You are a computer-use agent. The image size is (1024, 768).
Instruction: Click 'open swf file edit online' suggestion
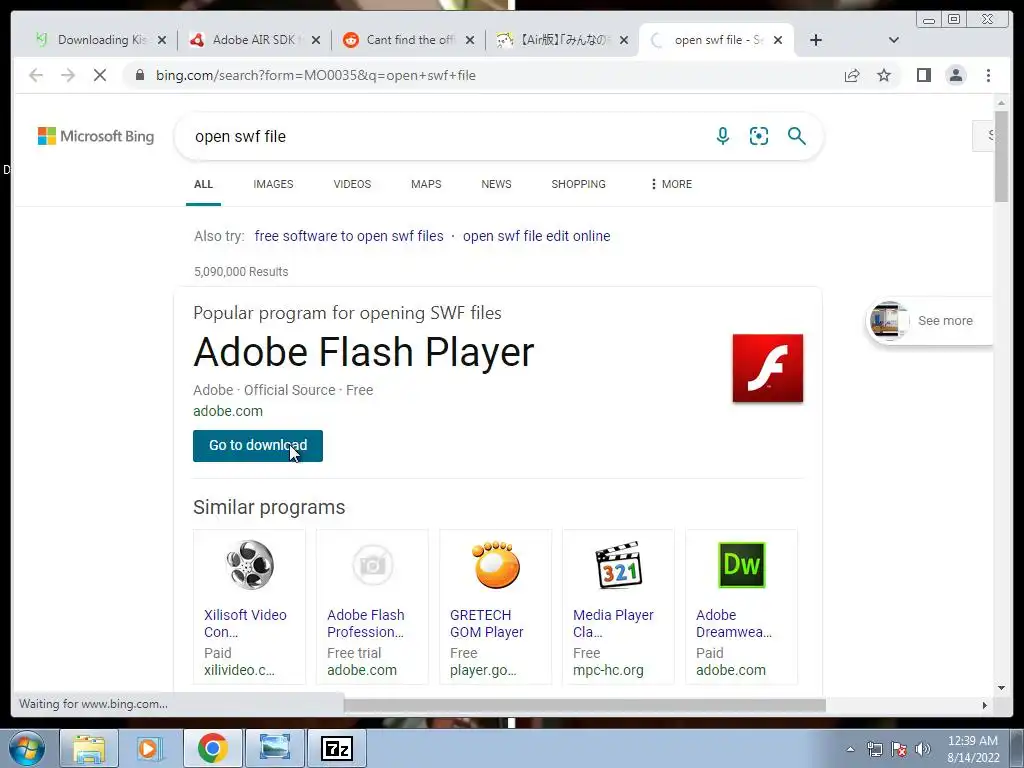(x=536, y=236)
